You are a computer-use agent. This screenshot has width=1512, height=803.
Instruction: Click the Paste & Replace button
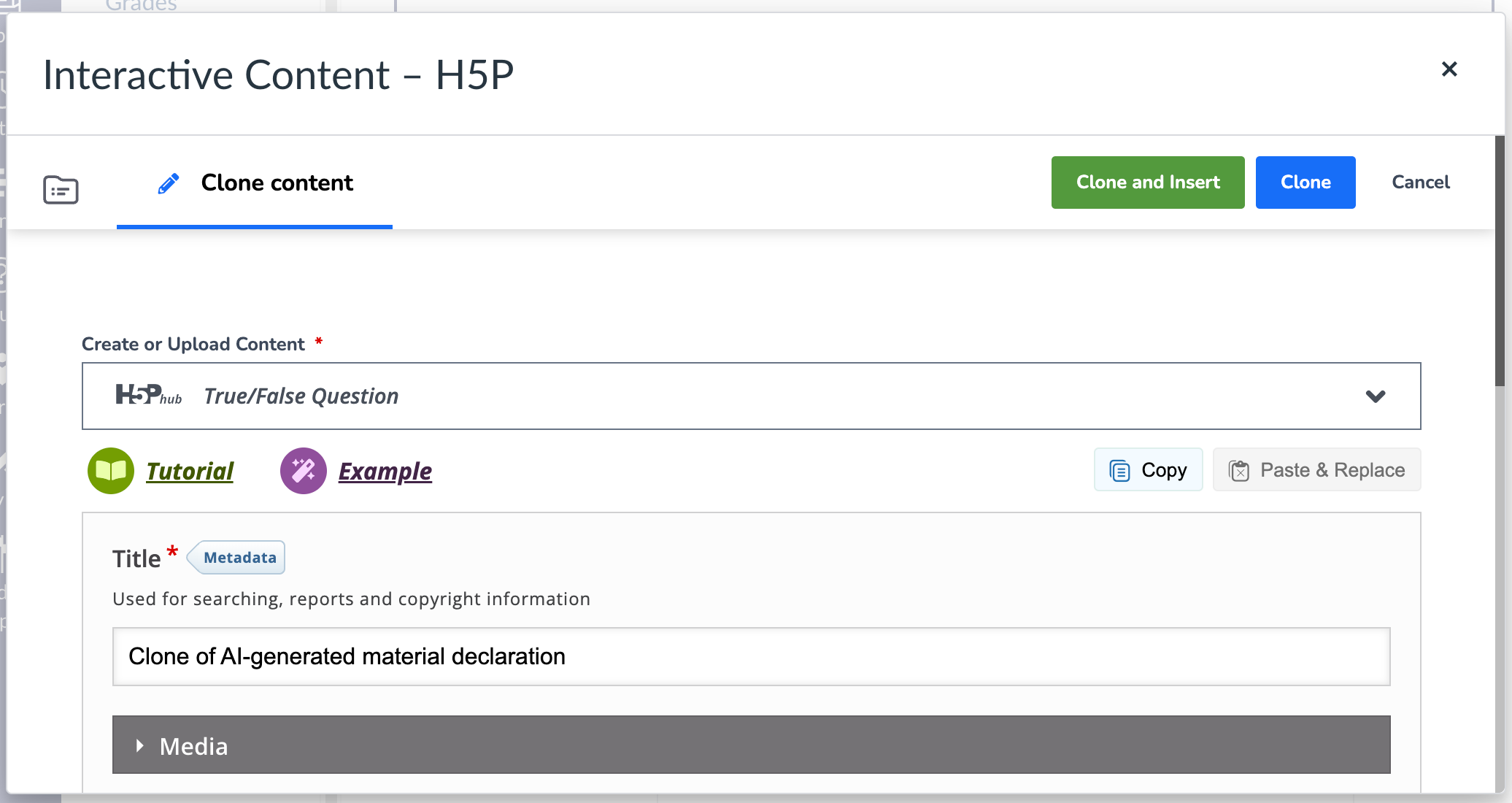[1317, 470]
